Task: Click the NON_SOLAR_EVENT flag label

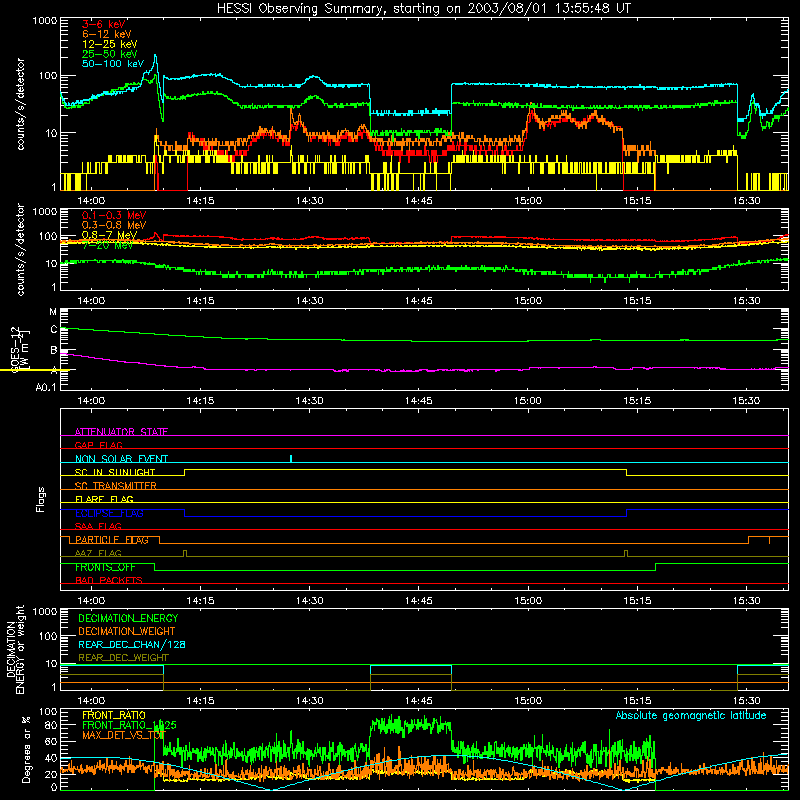Action: point(121,459)
